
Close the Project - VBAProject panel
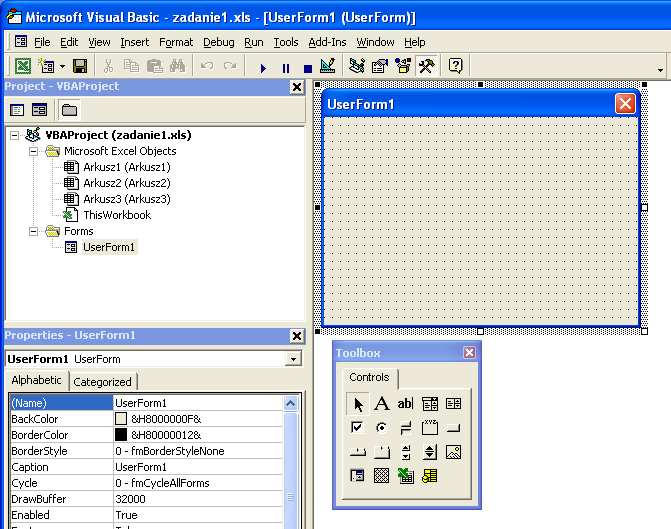pyautogui.click(x=296, y=87)
